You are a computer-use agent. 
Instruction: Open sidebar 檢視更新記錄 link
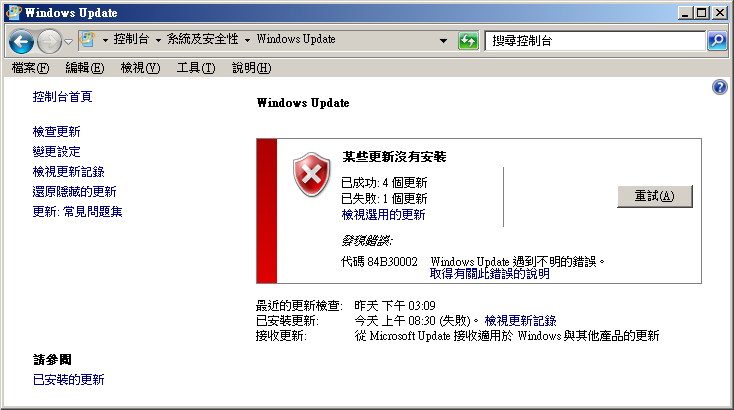point(68,172)
